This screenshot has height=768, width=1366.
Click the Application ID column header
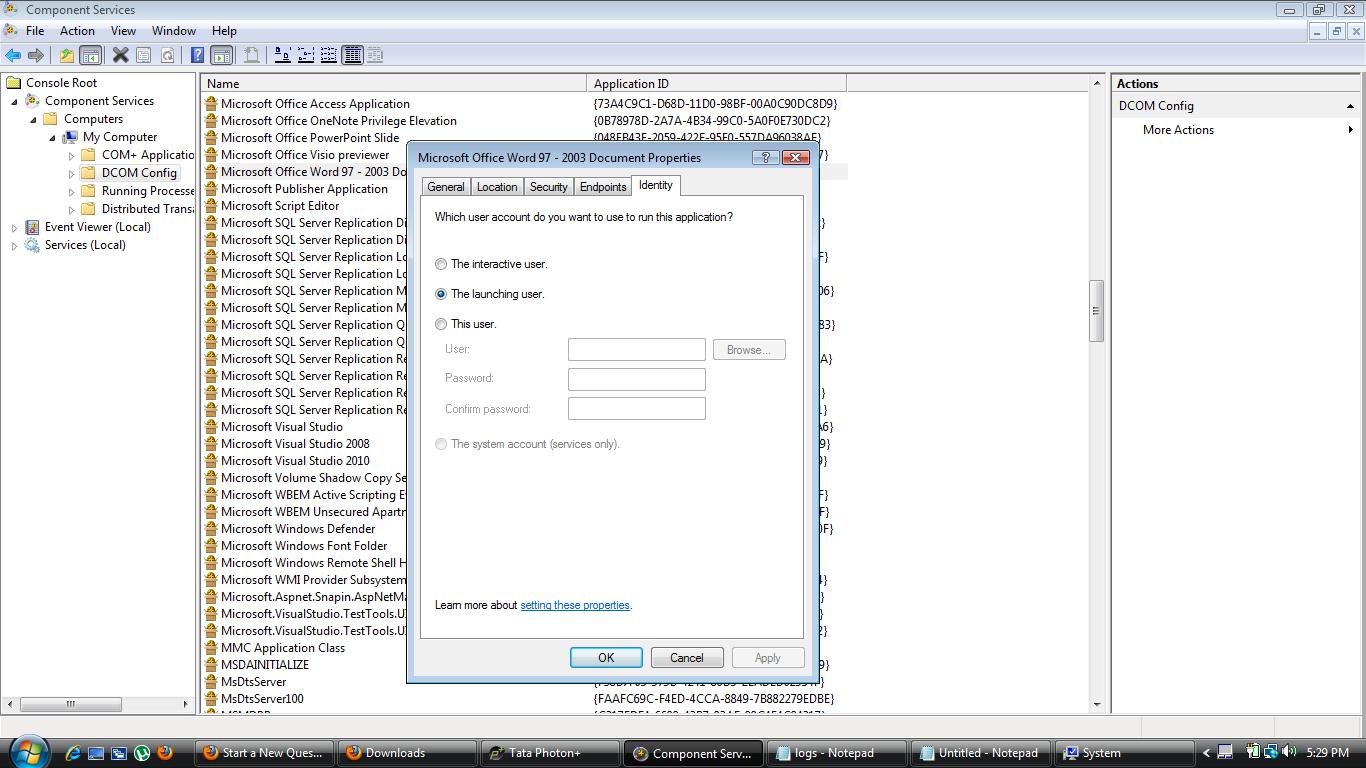click(716, 84)
